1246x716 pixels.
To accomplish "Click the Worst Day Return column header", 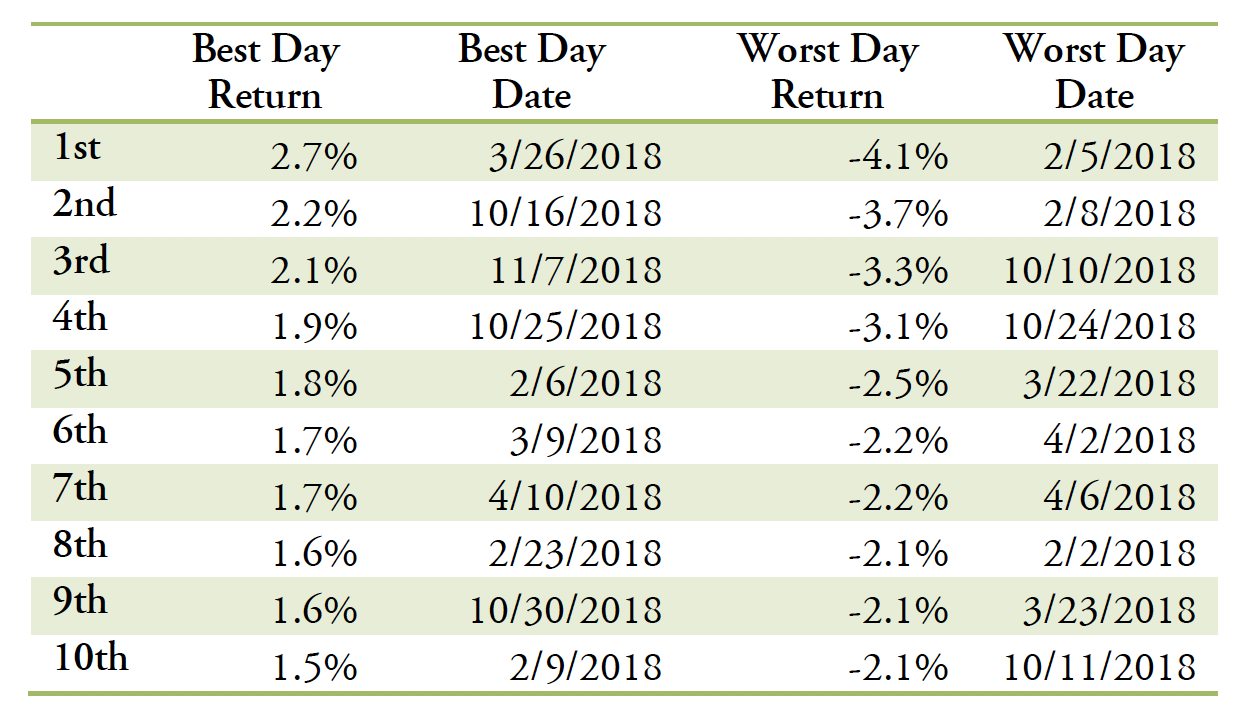I will 828,73.
